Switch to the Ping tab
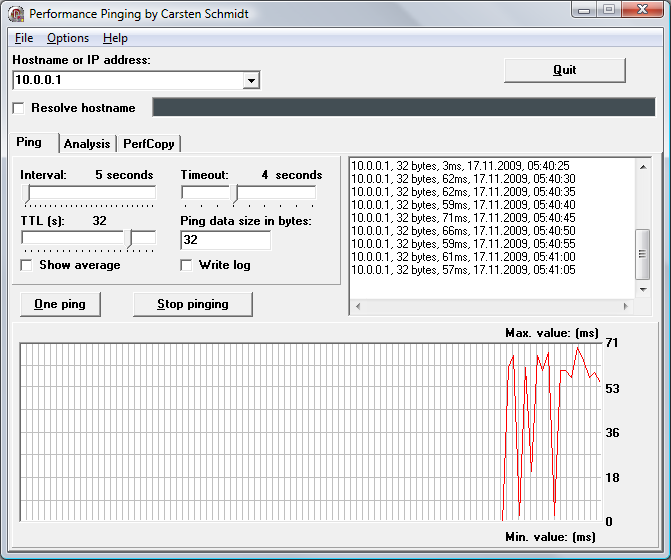Image resolution: width=671 pixels, height=560 pixels. [x=29, y=142]
